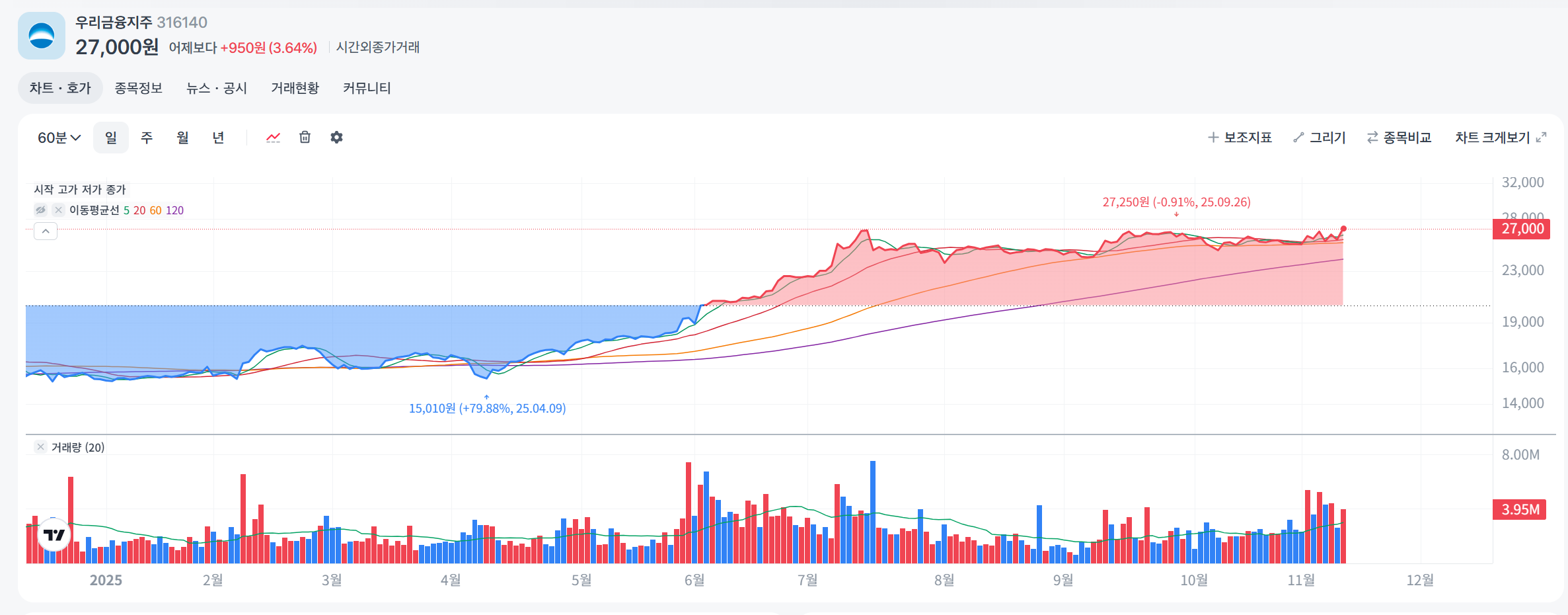Collapse the indicator legend chevron
The image size is (1568, 615).
point(46,231)
